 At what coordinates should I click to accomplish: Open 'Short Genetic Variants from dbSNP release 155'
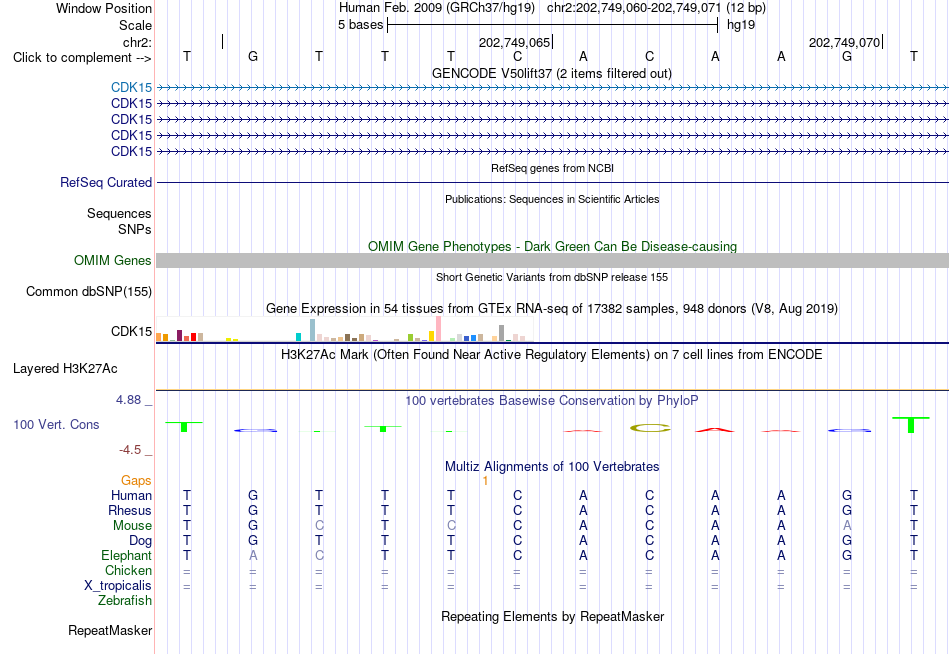[x=552, y=277]
